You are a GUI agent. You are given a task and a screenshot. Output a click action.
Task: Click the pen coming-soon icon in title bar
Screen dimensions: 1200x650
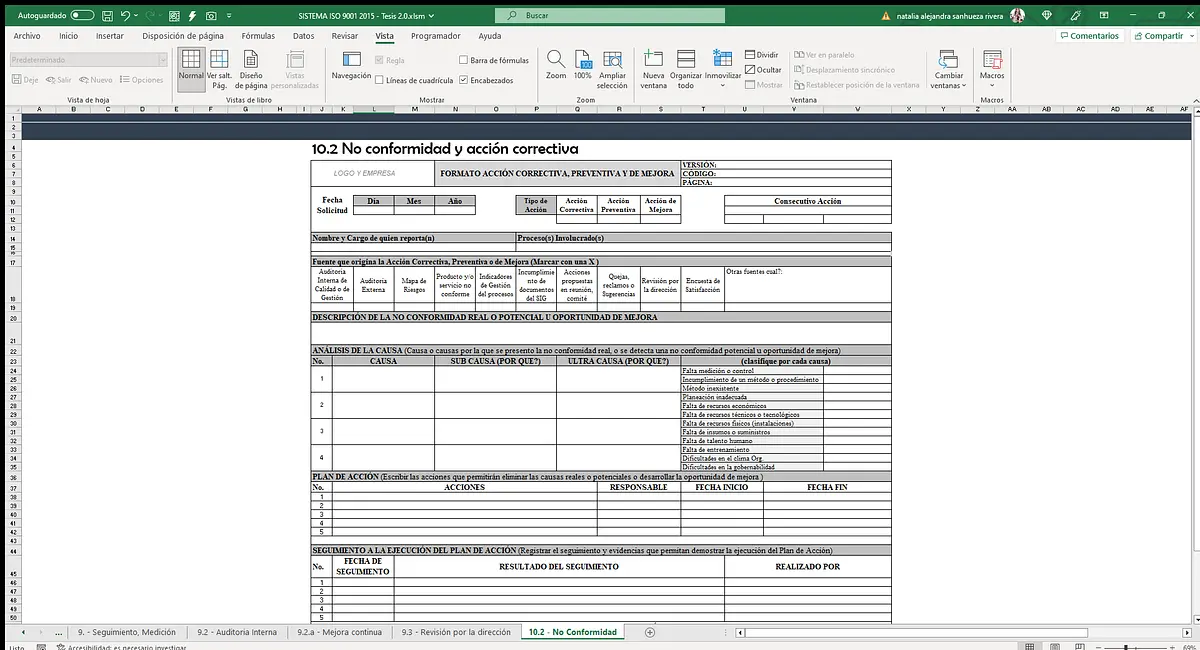click(x=1076, y=16)
